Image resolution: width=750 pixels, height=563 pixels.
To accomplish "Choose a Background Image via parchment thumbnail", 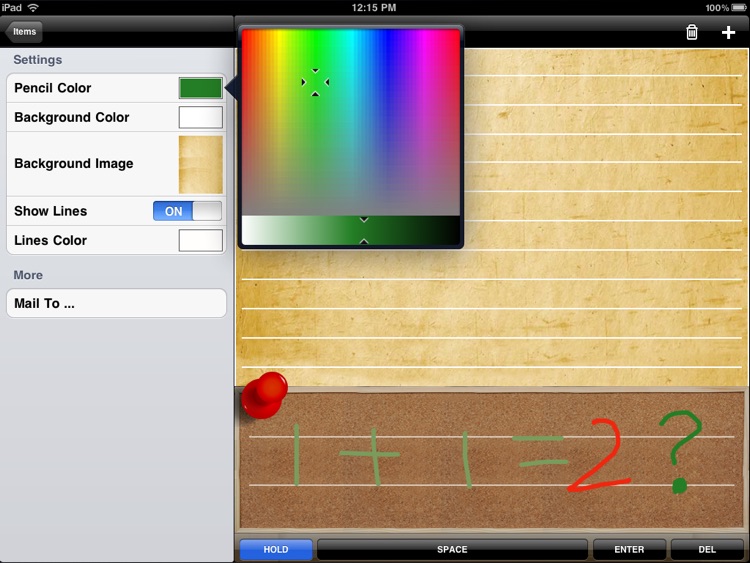I will click(200, 165).
